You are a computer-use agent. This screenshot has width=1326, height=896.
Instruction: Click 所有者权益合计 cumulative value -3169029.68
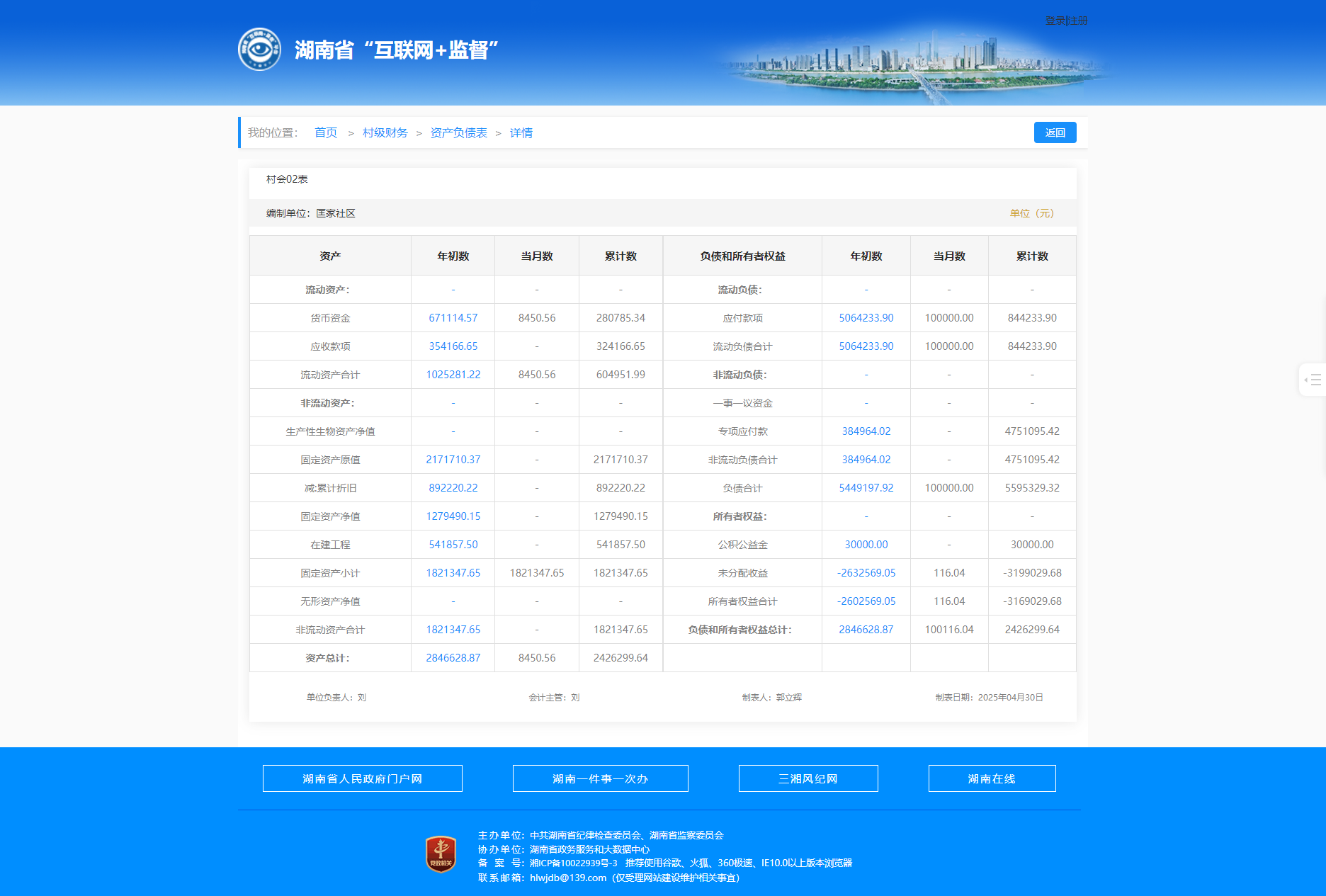point(1032,601)
